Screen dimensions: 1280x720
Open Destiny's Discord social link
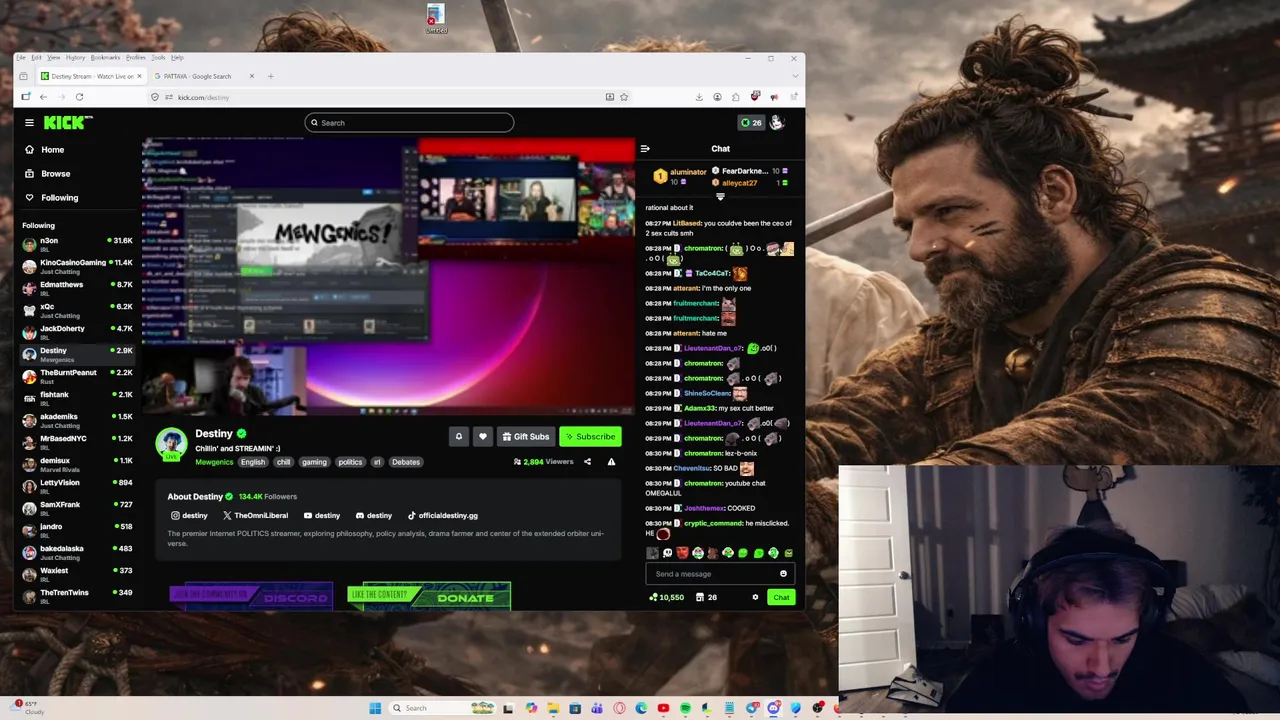pyautogui.click(x=374, y=515)
